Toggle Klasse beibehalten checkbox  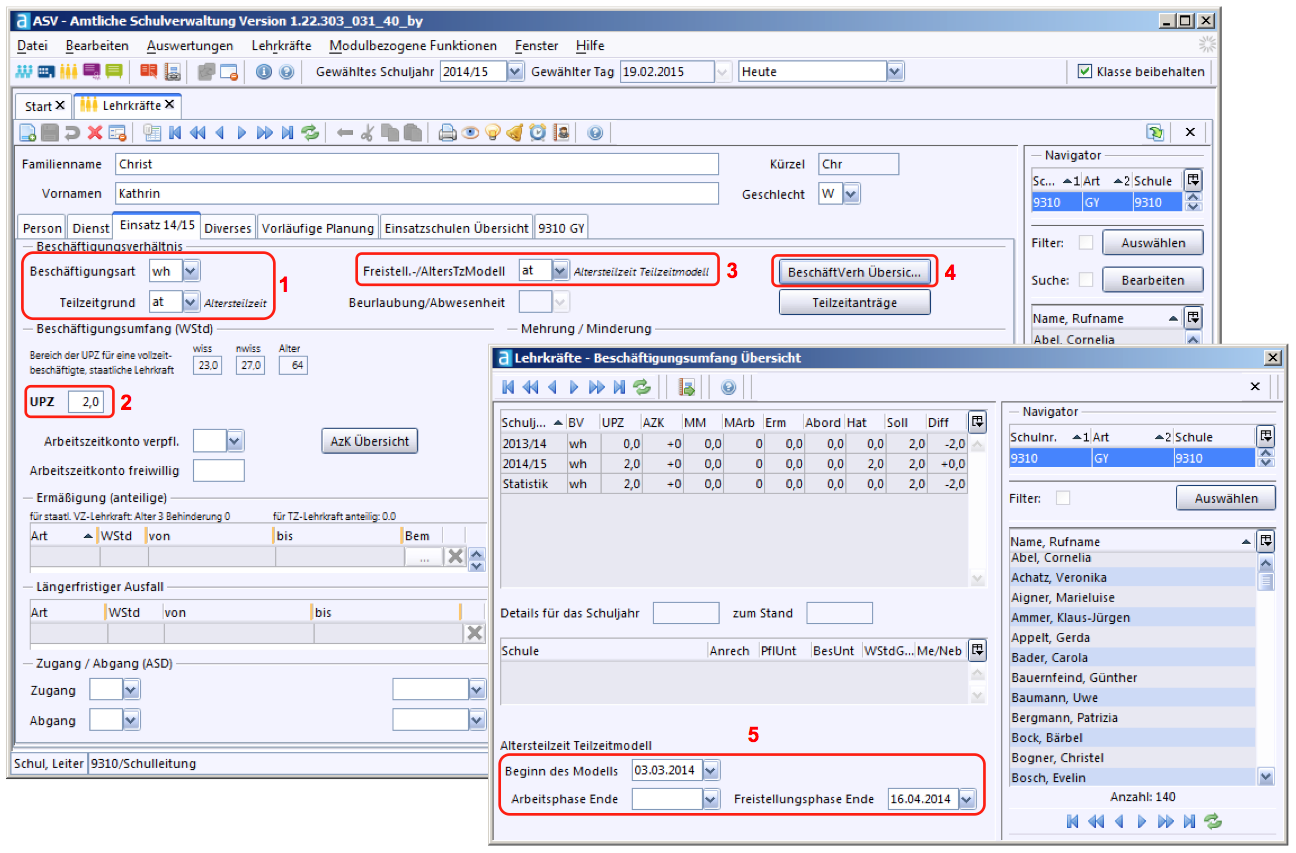(x=1085, y=71)
